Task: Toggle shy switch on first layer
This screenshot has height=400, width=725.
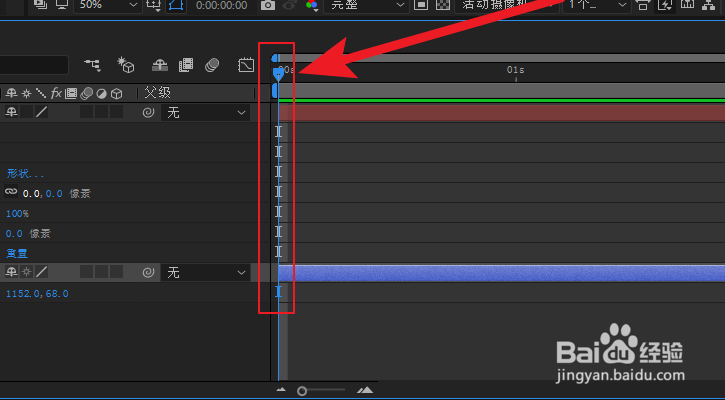Action: (x=12, y=112)
